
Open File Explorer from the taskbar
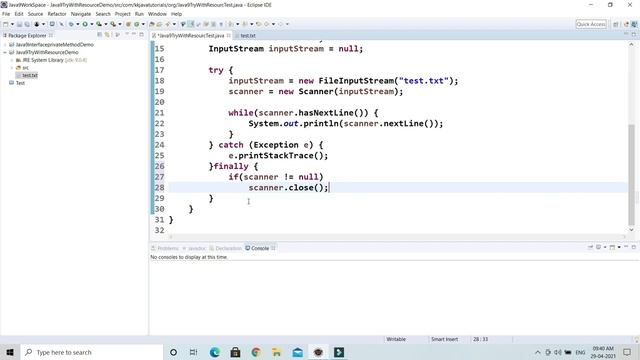pyautogui.click(x=277, y=352)
